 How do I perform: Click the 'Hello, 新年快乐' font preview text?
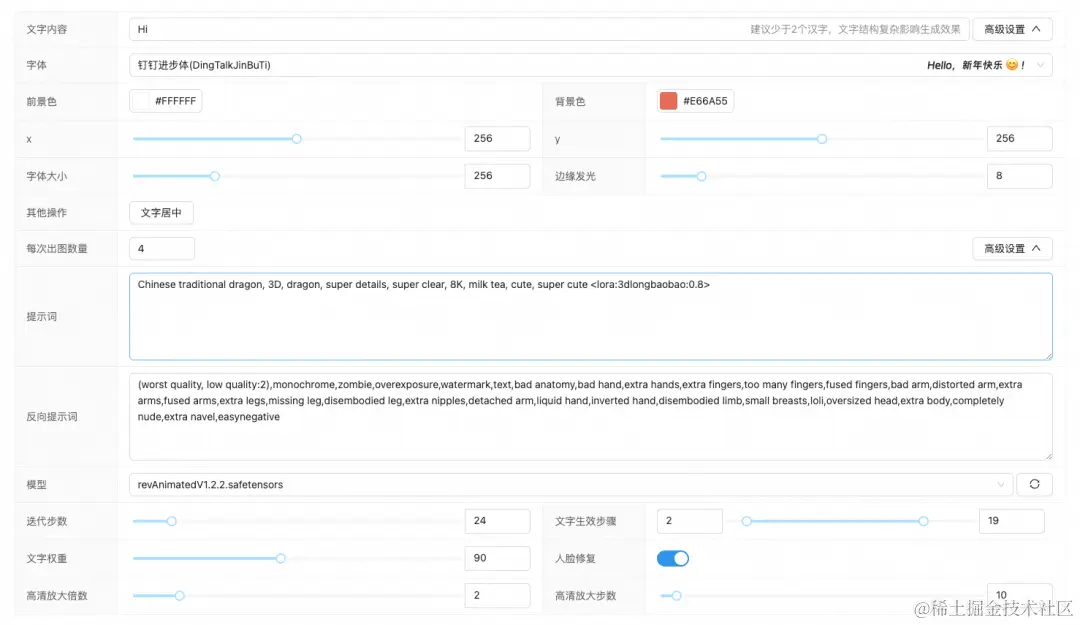tap(976, 65)
